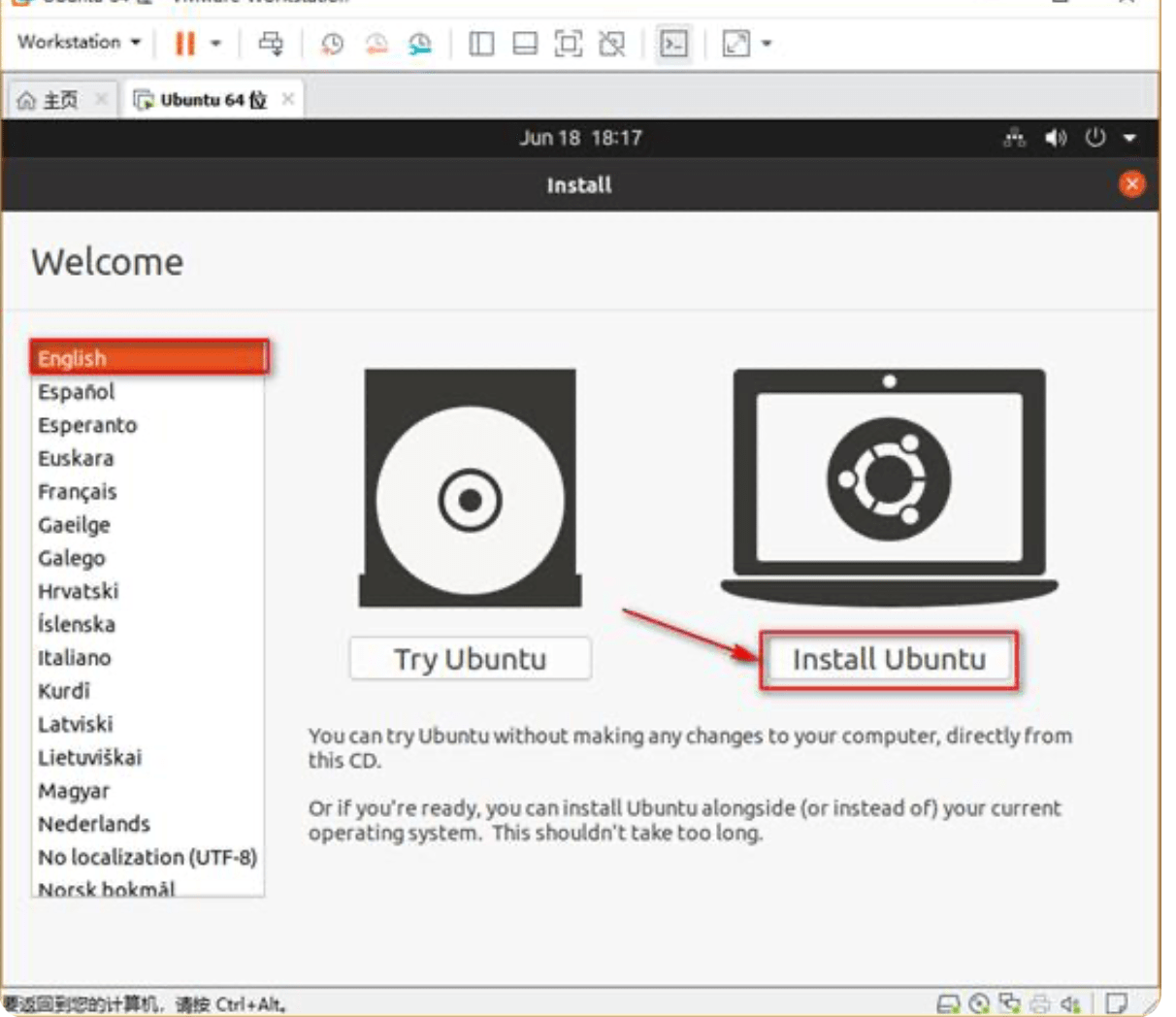Open the Jun 18 18:17 clock menu
The image size is (1176, 1017).
coord(580,138)
